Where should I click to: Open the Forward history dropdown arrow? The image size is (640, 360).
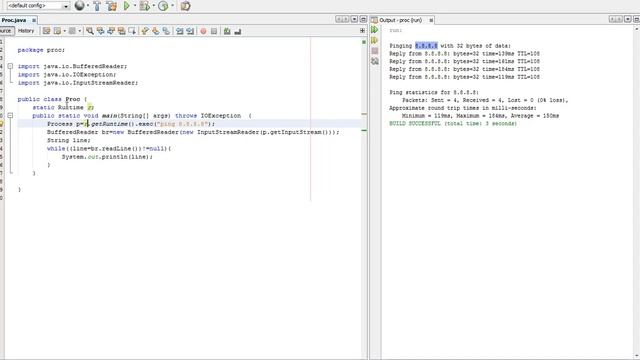(x=80, y=31)
